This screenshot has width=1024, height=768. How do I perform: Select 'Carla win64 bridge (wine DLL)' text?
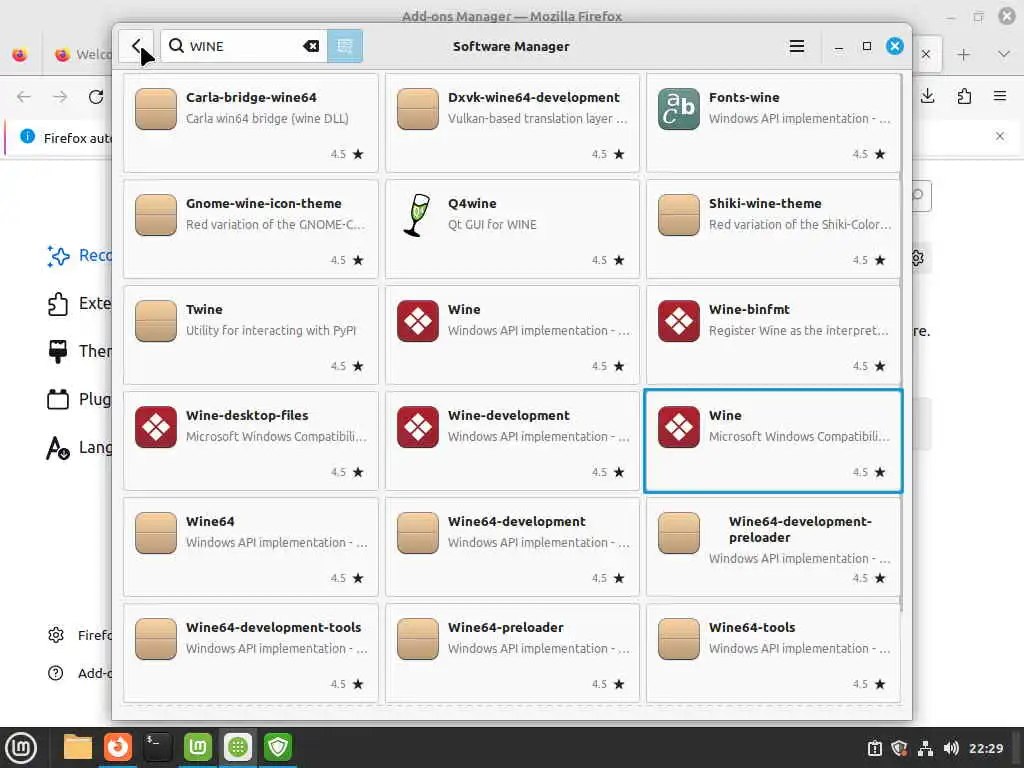[x=267, y=119]
